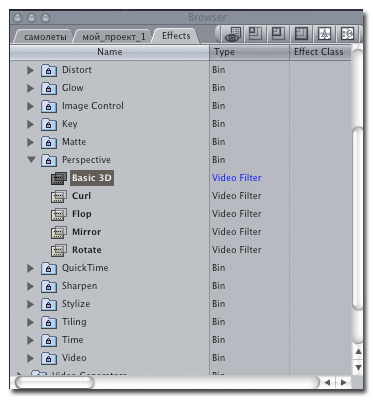Select the Image Control bin name
The width and height of the screenshot is (373, 402).
[x=93, y=106]
